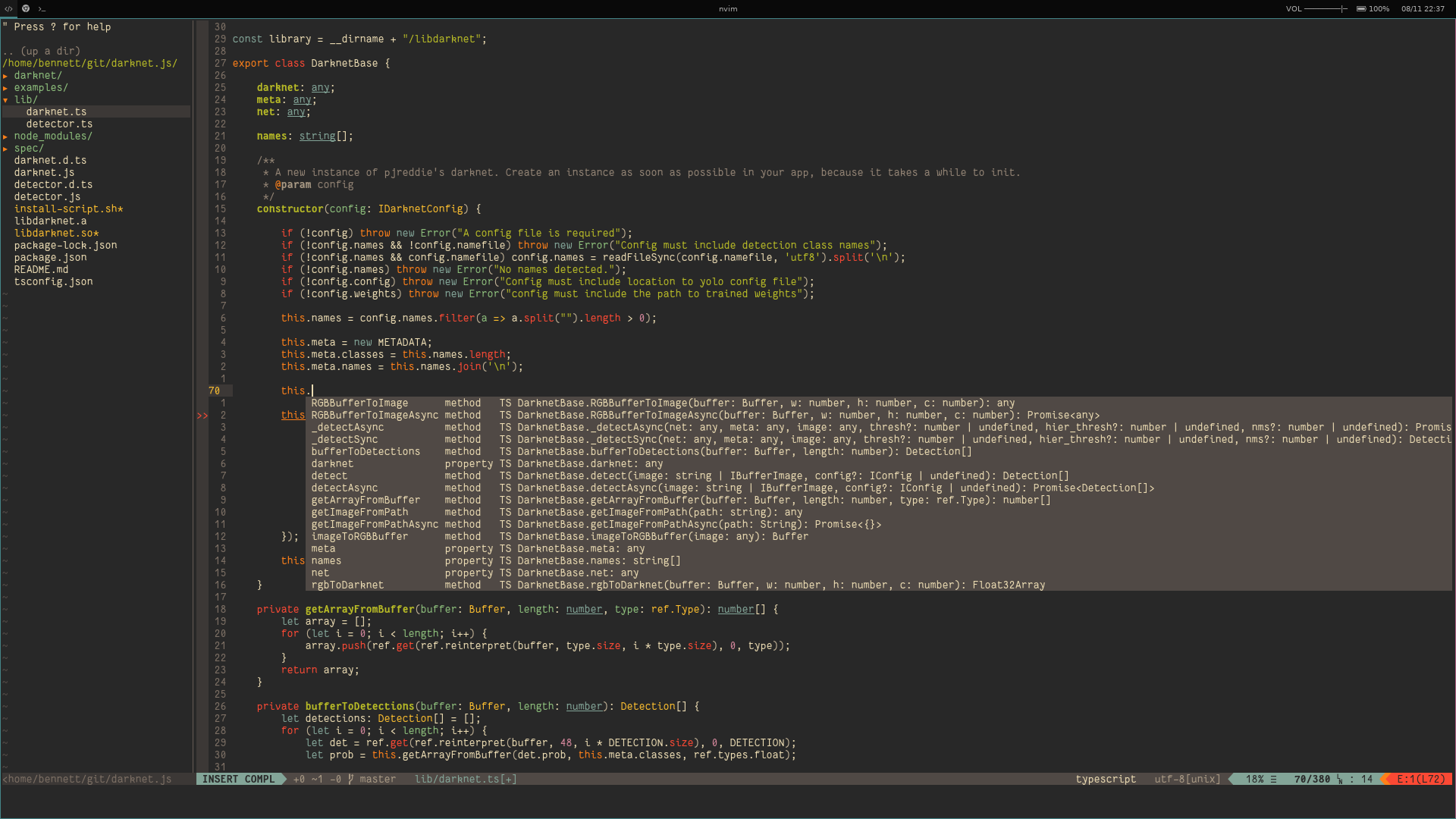Click the E:1(L72) error indicator
The image size is (1456, 819).
(x=1421, y=779)
